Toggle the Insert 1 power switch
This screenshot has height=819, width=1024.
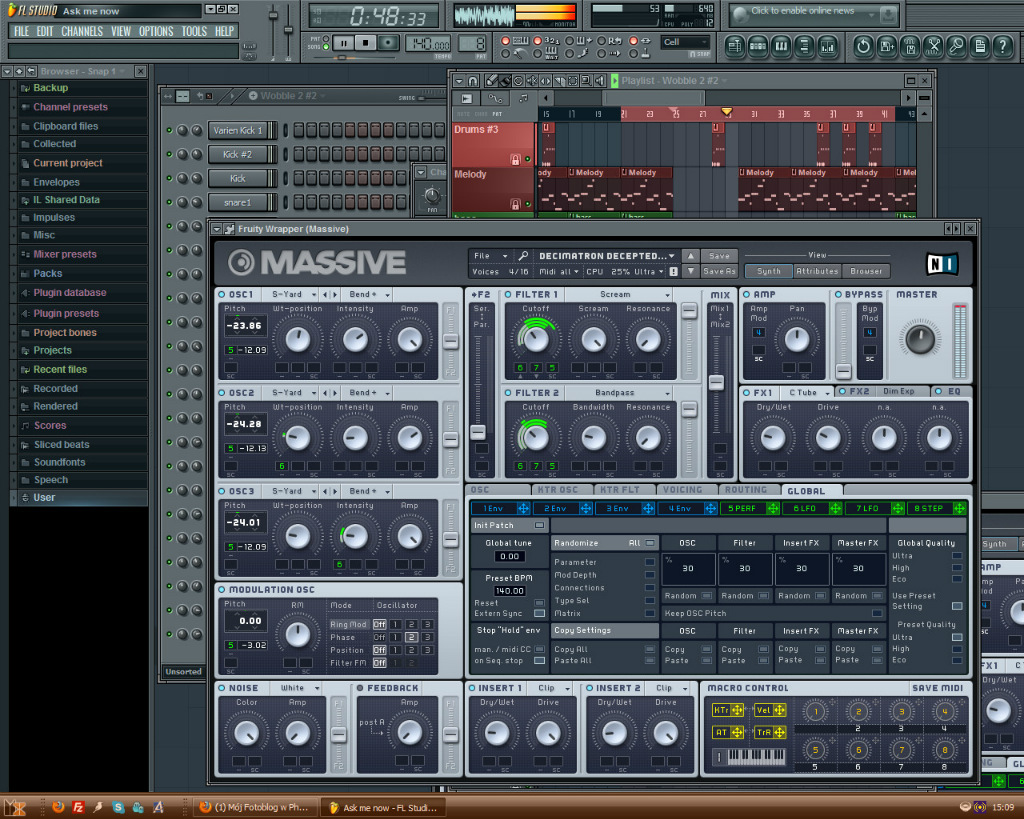coord(472,688)
